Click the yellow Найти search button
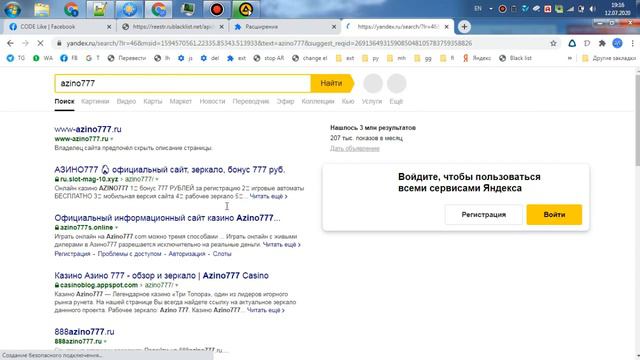Viewport: 640px width, 360px height. [x=332, y=83]
